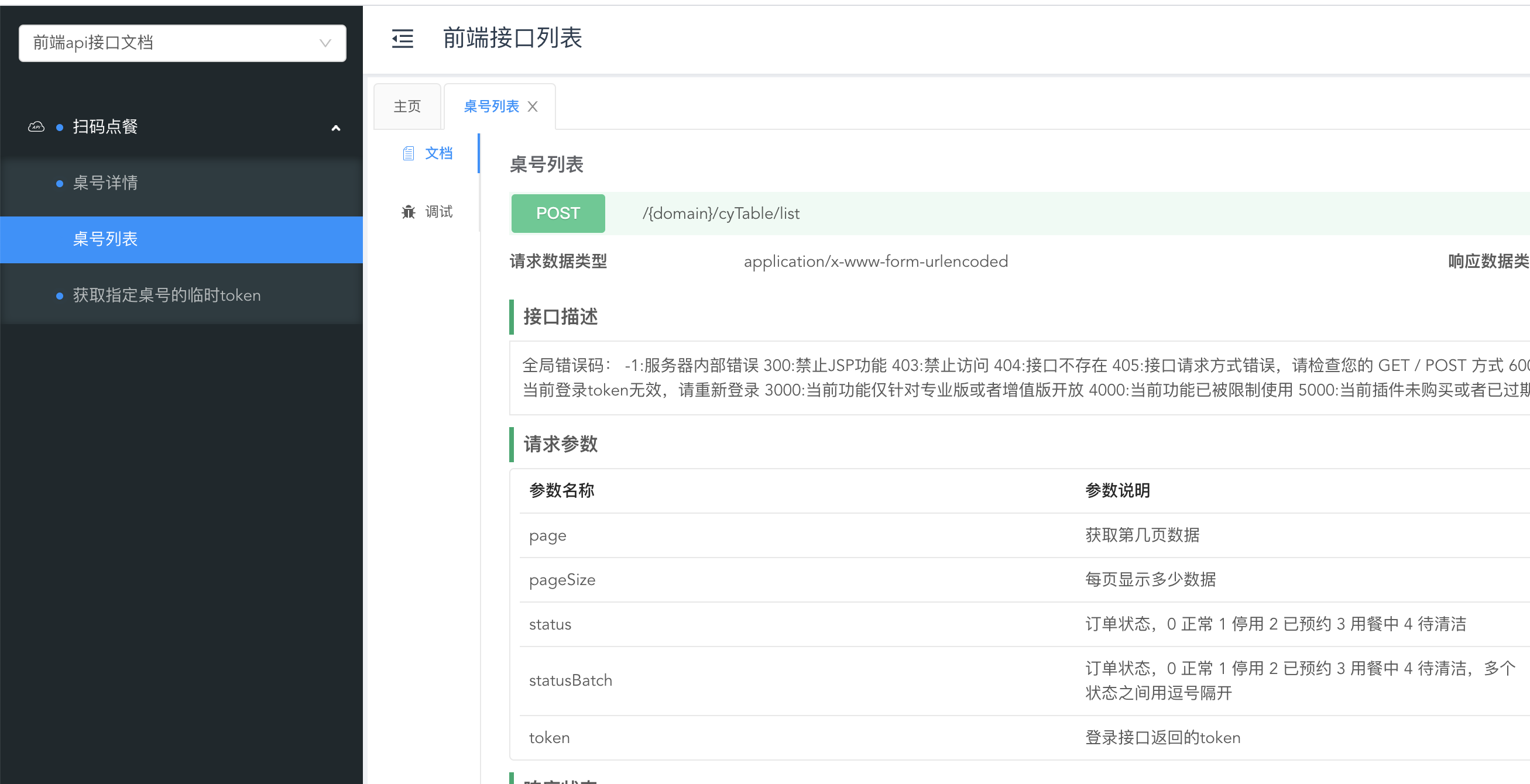Close the 桌号列表 tab with X
1530x784 pixels.
(533, 107)
